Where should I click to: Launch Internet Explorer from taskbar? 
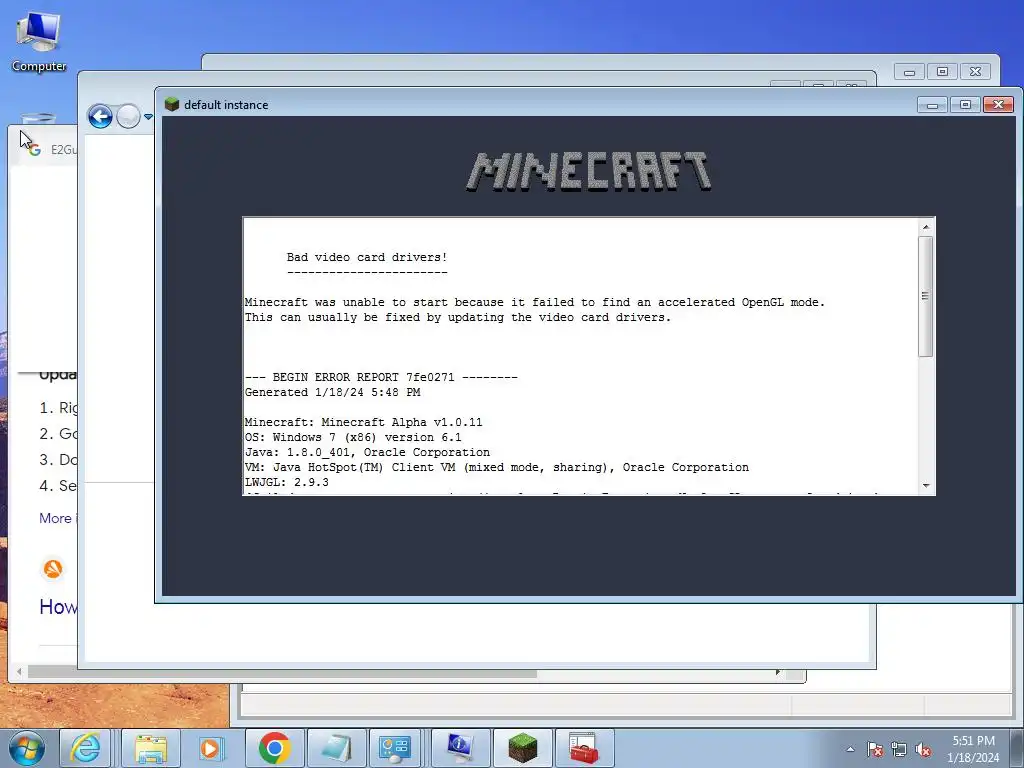(x=86, y=748)
